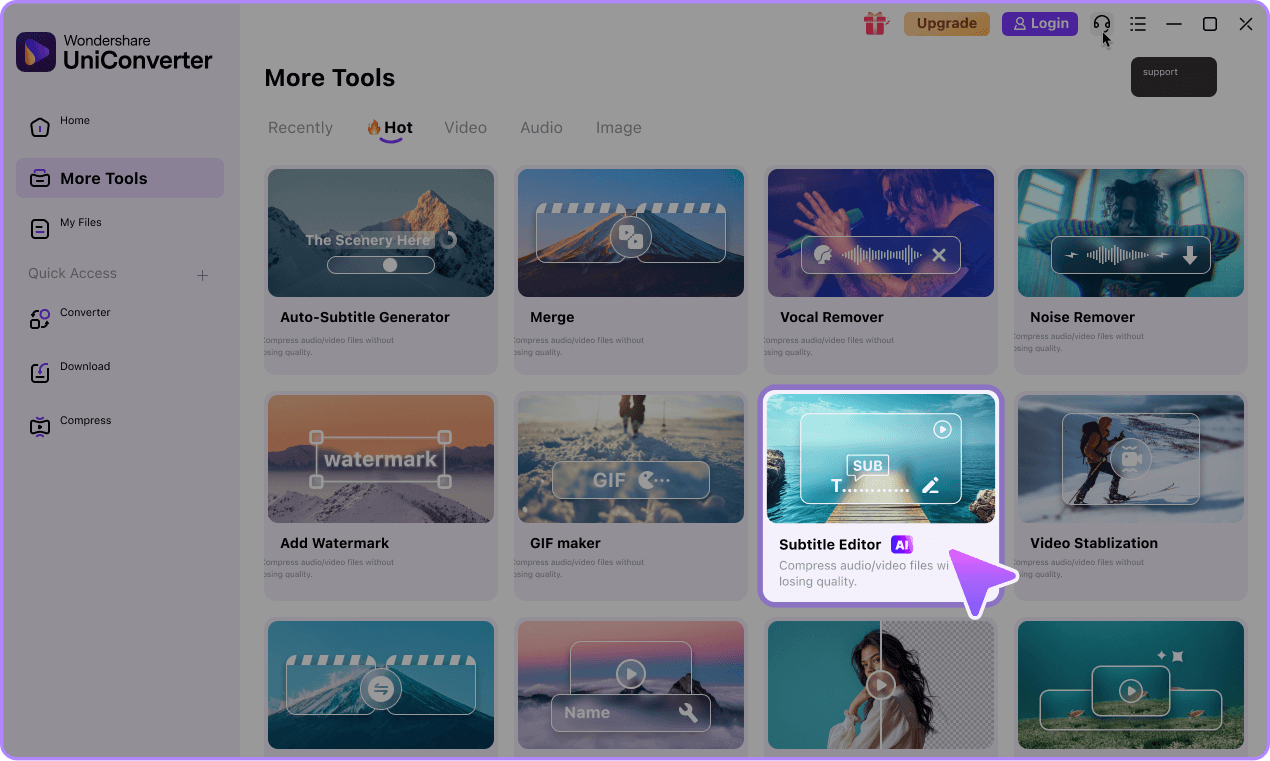Switch to the Video tab

(x=466, y=128)
